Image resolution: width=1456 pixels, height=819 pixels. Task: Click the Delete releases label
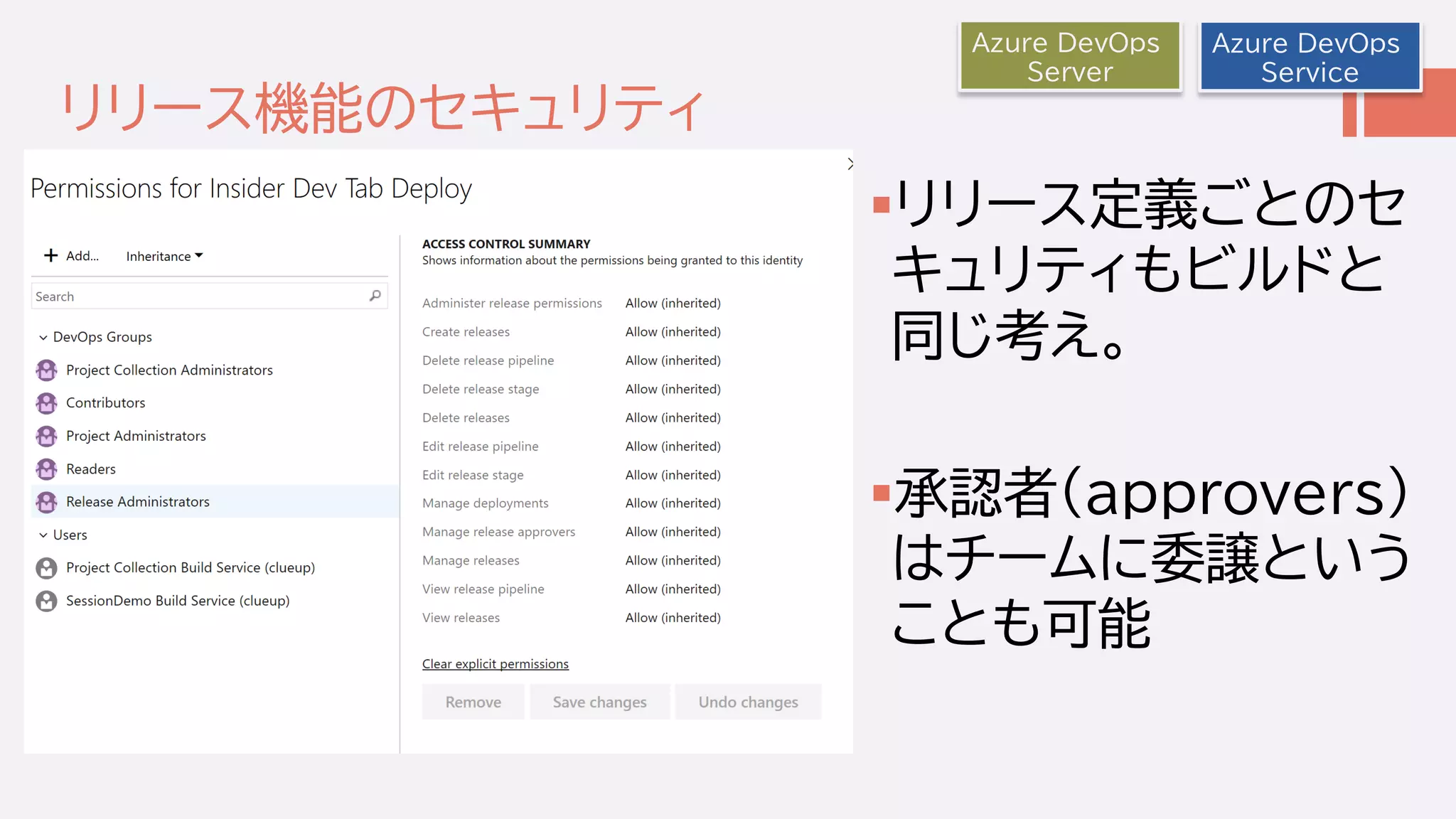click(466, 417)
